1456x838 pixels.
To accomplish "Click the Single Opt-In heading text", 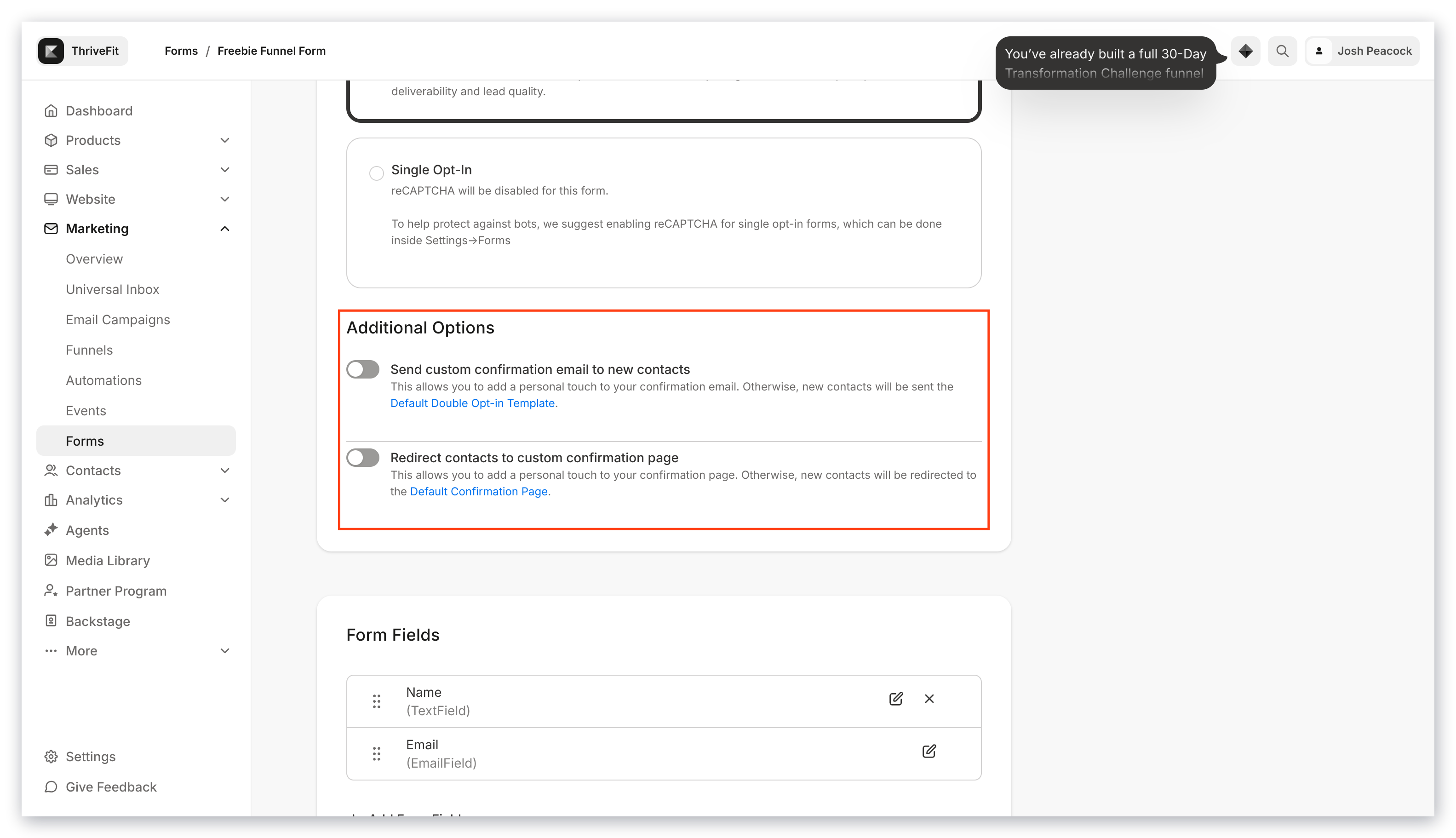I will click(432, 170).
